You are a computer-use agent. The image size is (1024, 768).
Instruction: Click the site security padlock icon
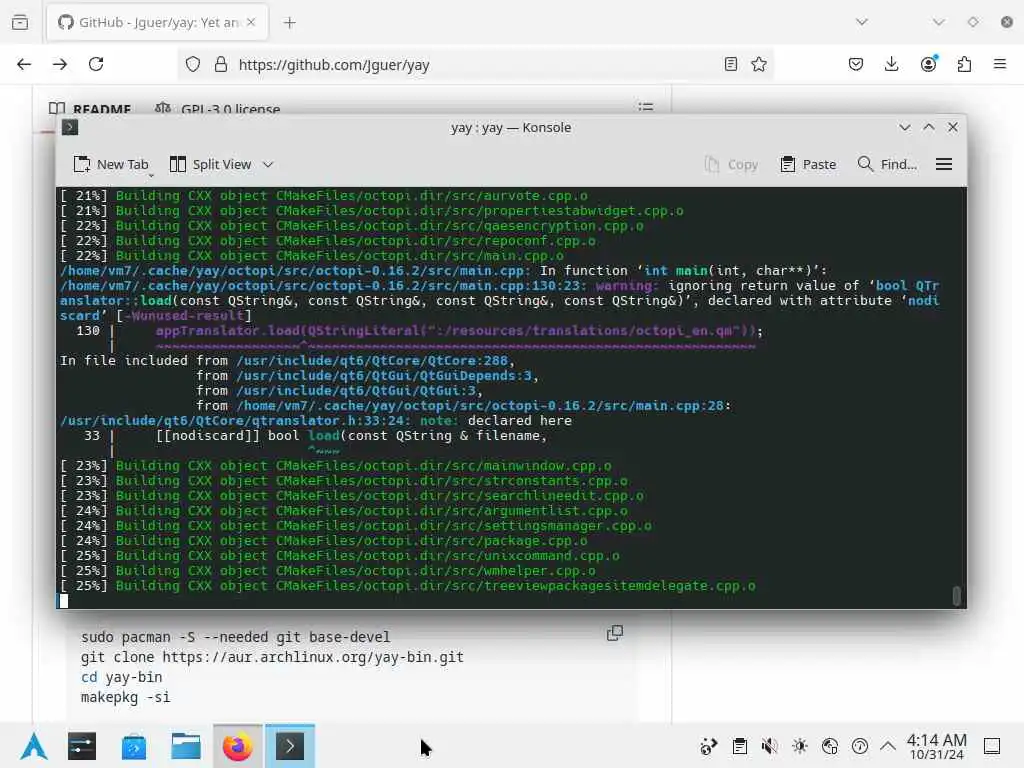coord(221,64)
